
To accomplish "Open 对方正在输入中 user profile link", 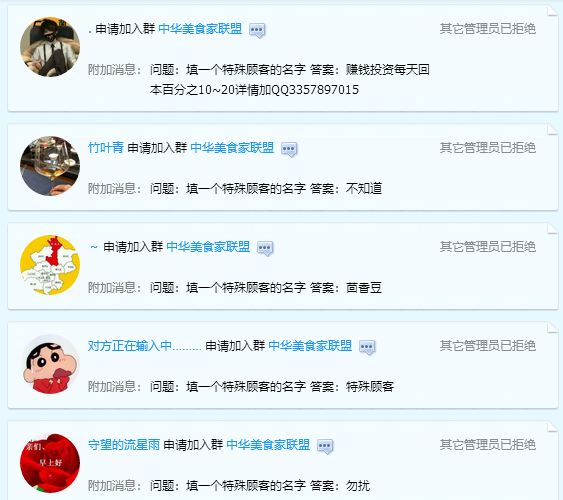I will point(144,346).
